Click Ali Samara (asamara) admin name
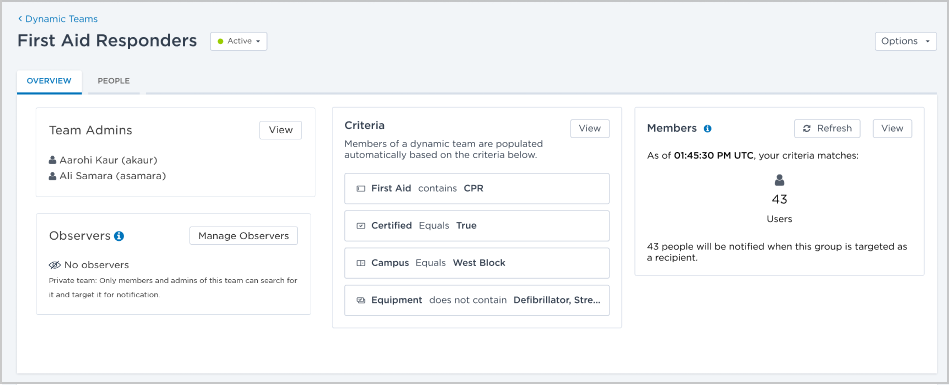The height and width of the screenshot is (385, 949). pos(113,176)
